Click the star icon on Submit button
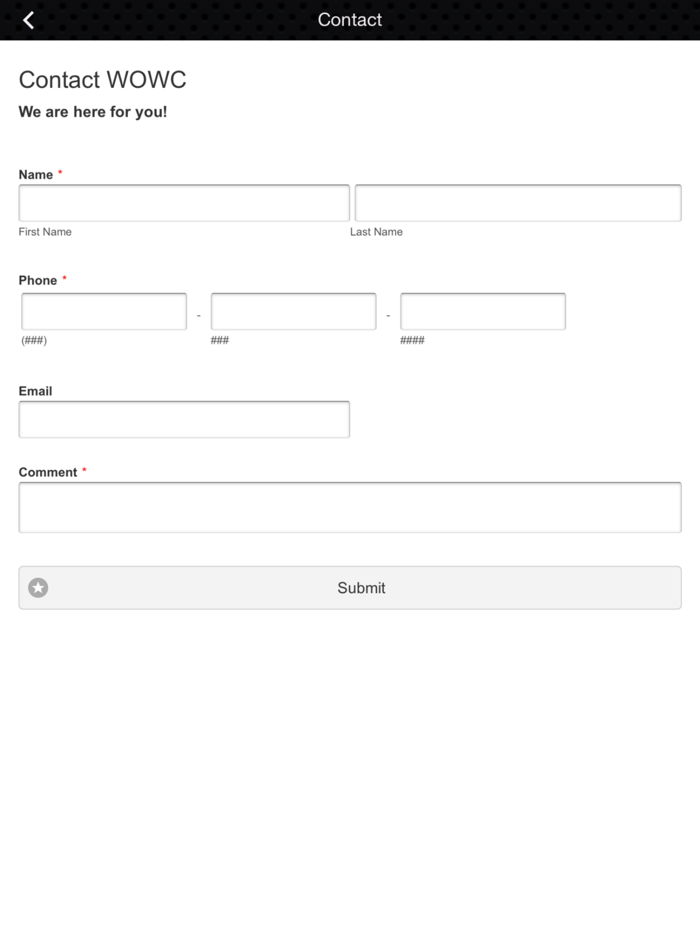700x934 pixels. click(38, 588)
